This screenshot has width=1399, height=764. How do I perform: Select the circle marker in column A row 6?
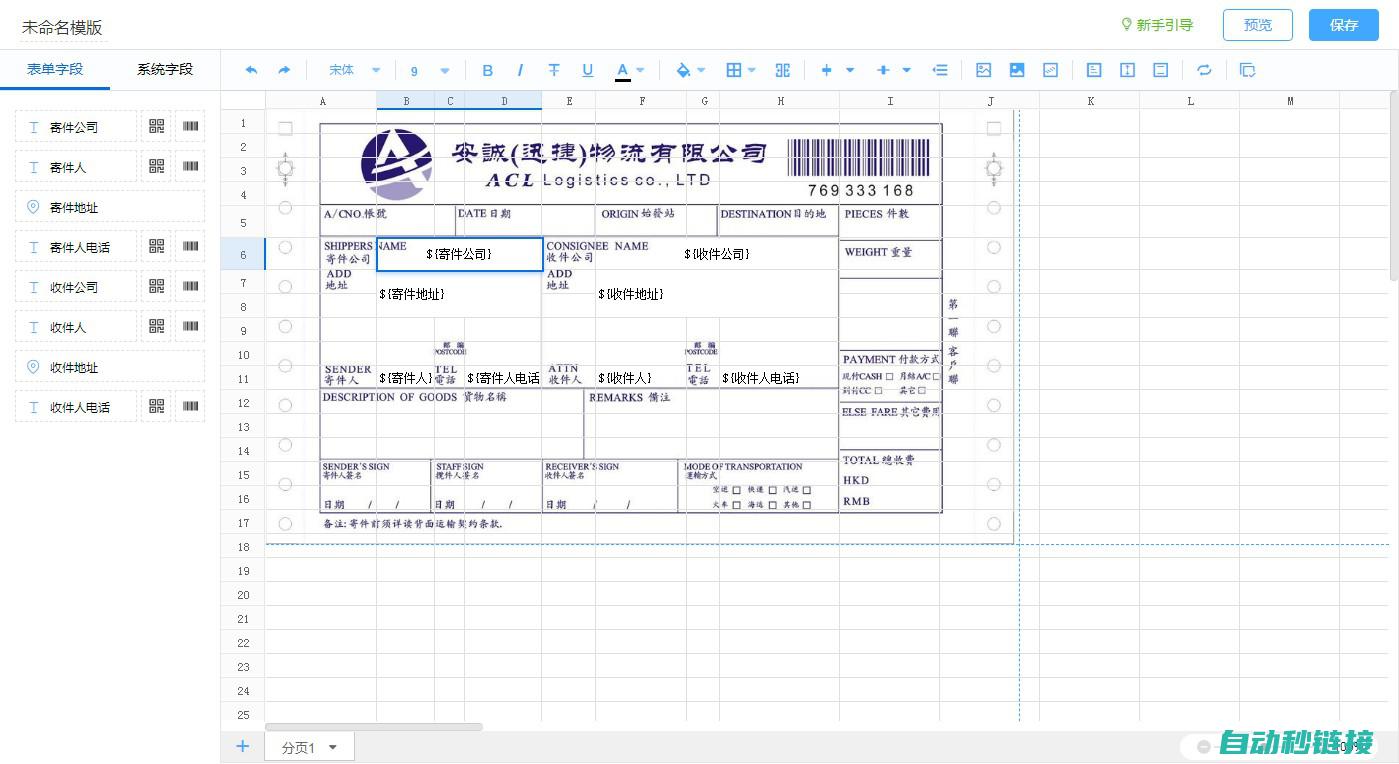click(x=285, y=247)
